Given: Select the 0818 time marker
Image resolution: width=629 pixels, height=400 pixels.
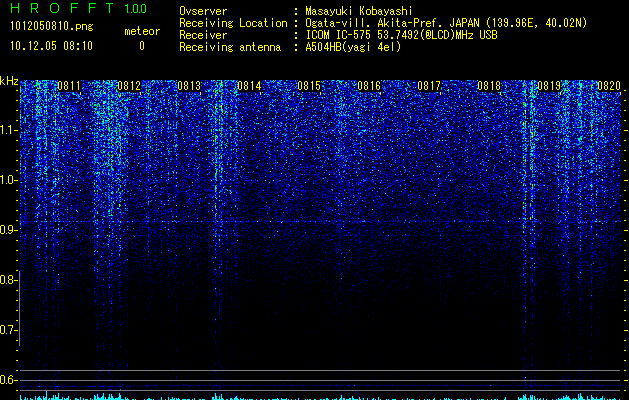Looking at the screenshot, I should 489,86.
